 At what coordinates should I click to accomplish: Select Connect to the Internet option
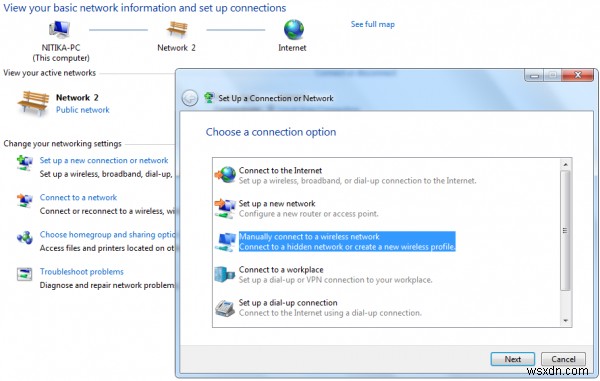pos(386,175)
